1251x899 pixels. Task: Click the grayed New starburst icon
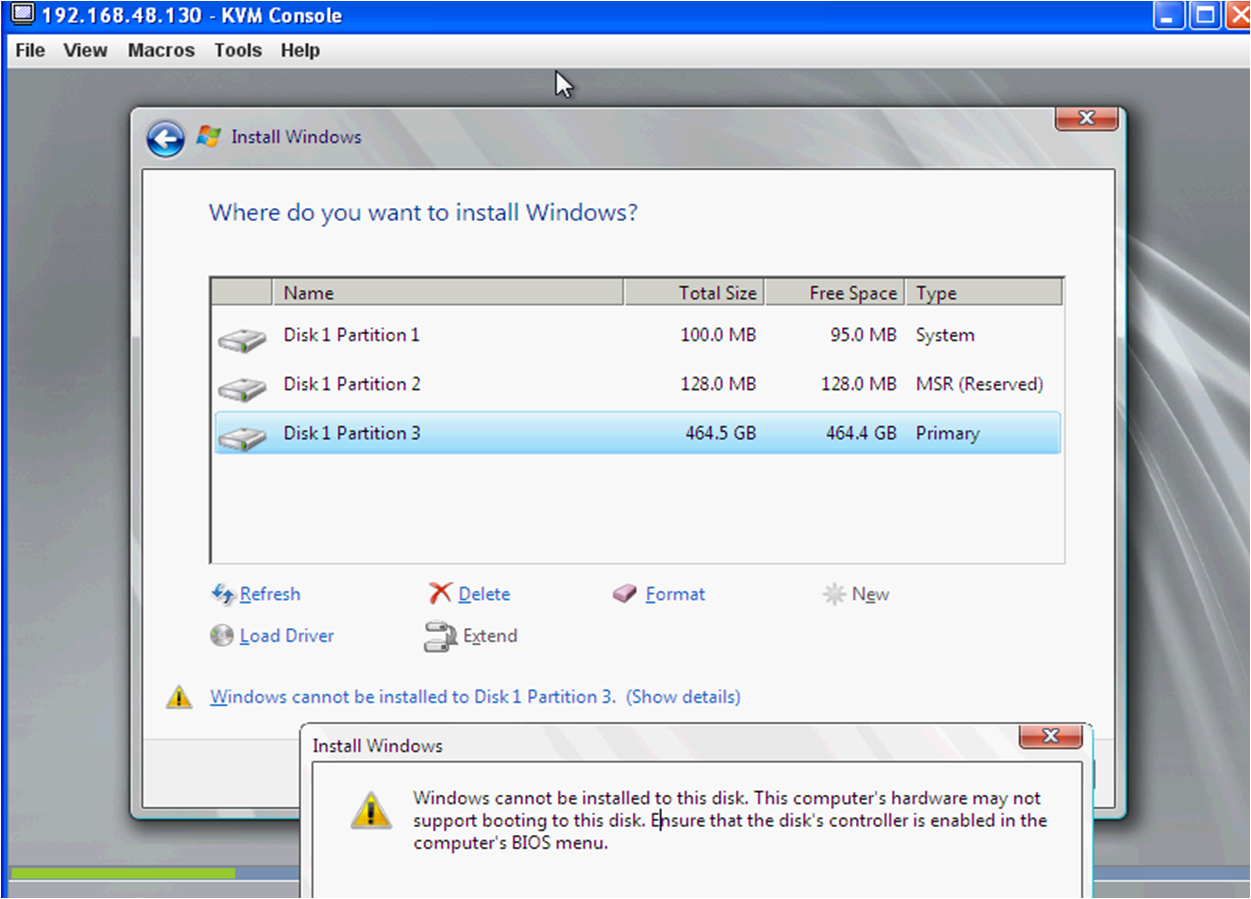coord(834,595)
